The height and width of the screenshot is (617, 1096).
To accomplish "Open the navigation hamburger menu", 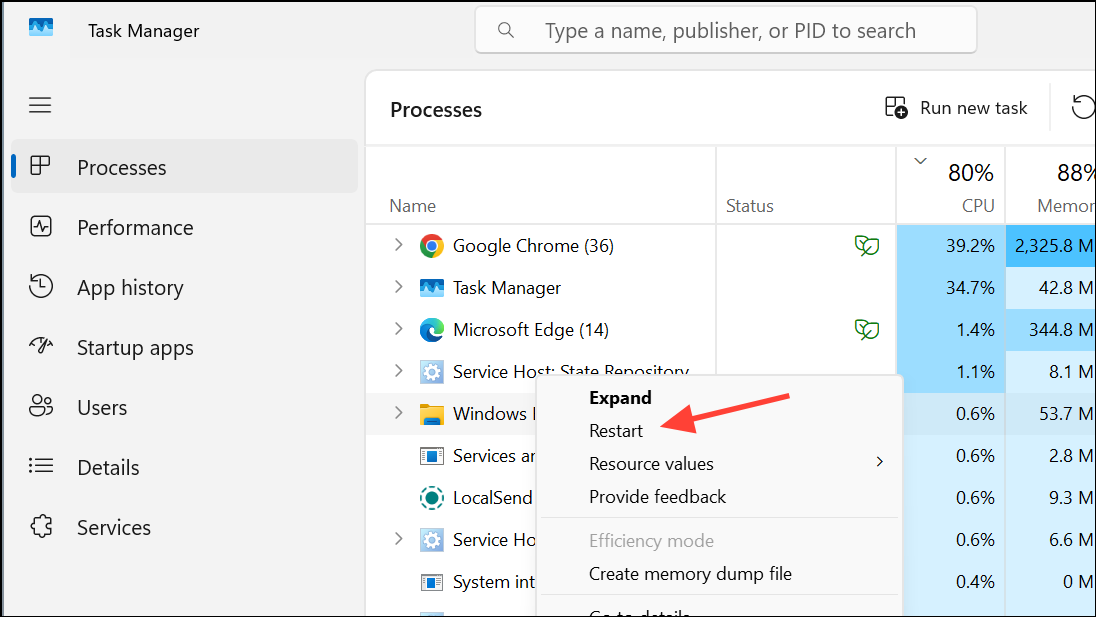I will coord(40,105).
